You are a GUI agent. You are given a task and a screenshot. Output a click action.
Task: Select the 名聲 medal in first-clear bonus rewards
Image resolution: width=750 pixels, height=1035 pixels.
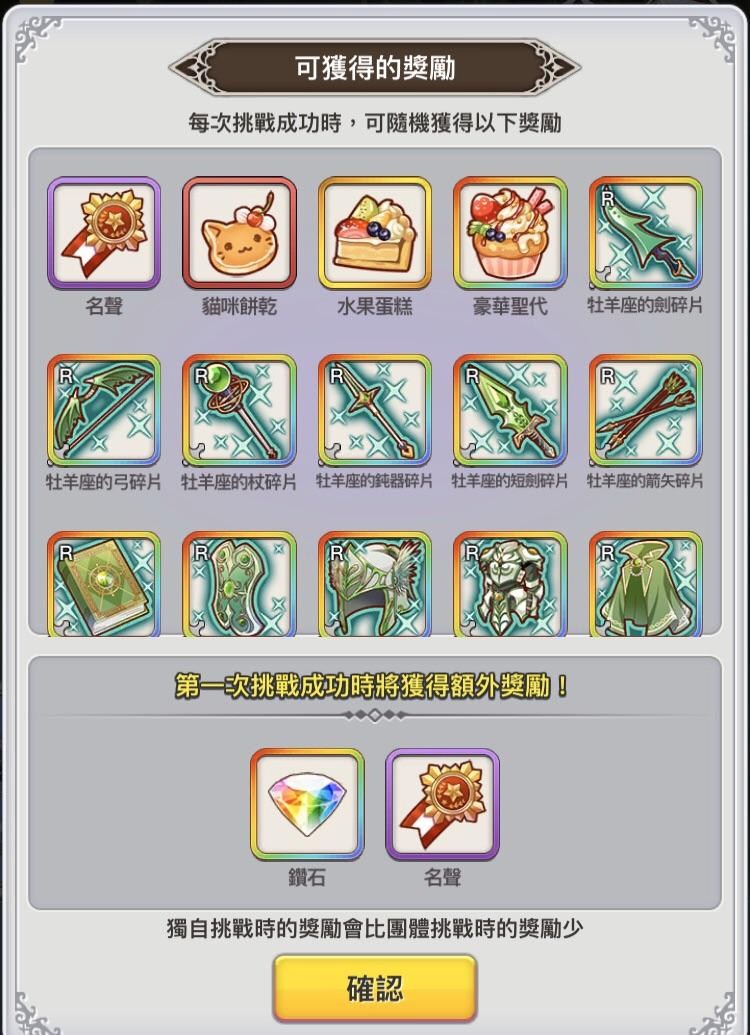[x=442, y=804]
